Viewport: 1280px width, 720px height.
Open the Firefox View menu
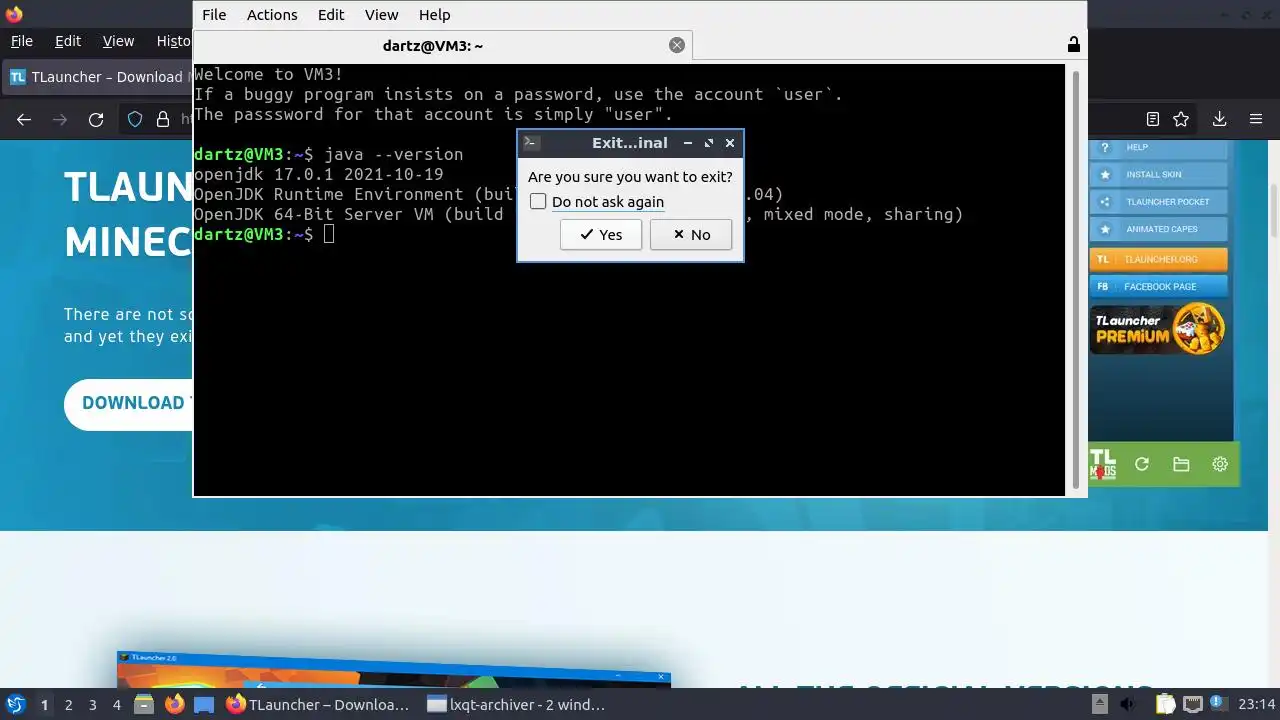point(118,41)
